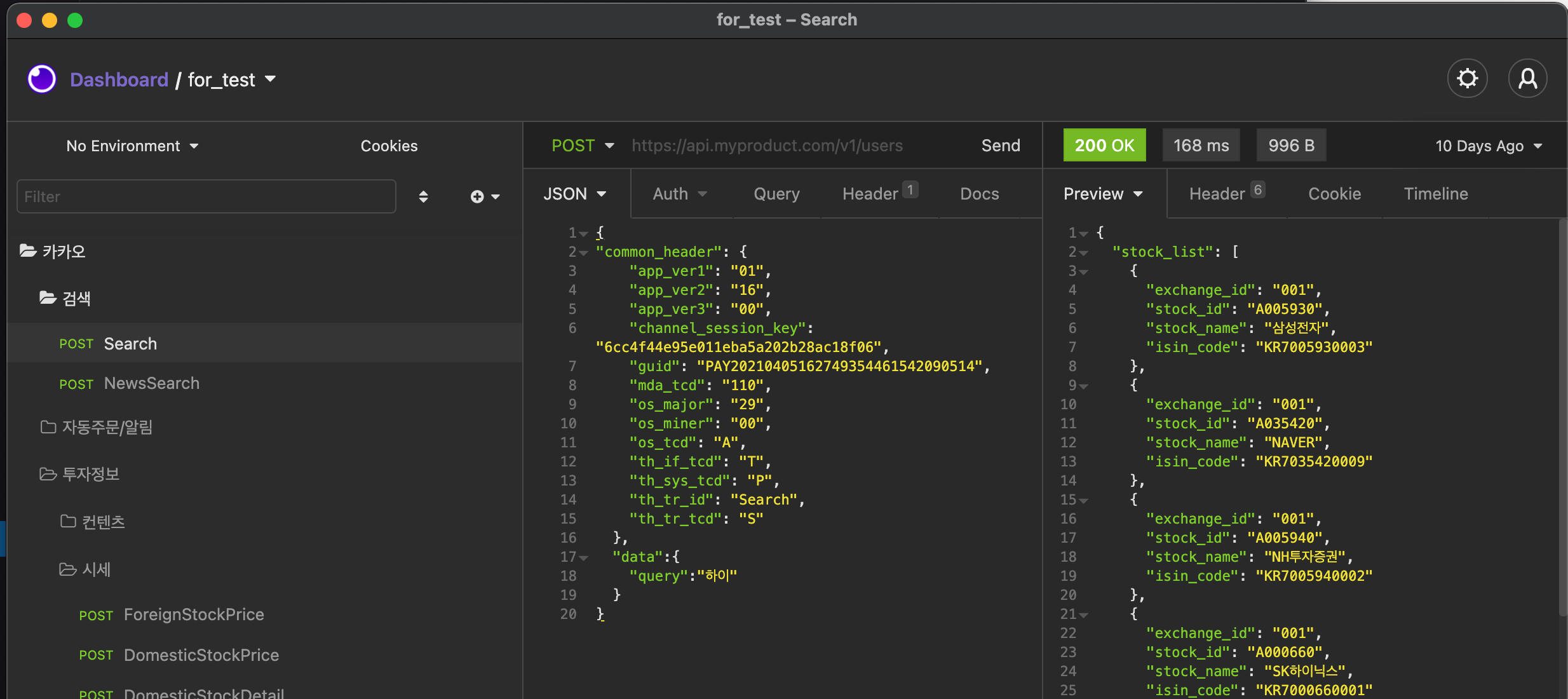Collapse line 2 common_header fold arrow
The height and width of the screenshot is (699, 1568).
[x=583, y=253]
